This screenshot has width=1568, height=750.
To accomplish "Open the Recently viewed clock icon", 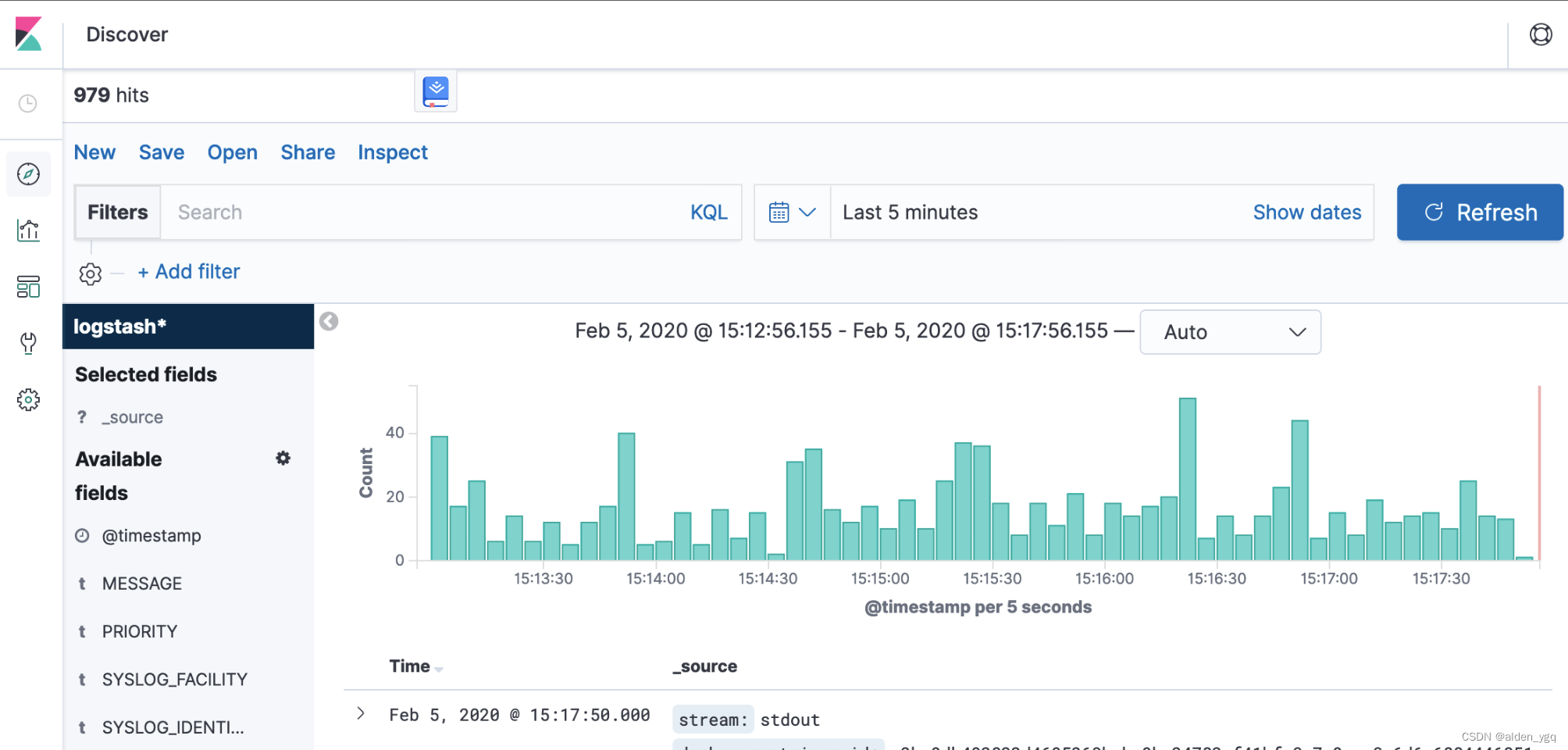I will (x=29, y=102).
